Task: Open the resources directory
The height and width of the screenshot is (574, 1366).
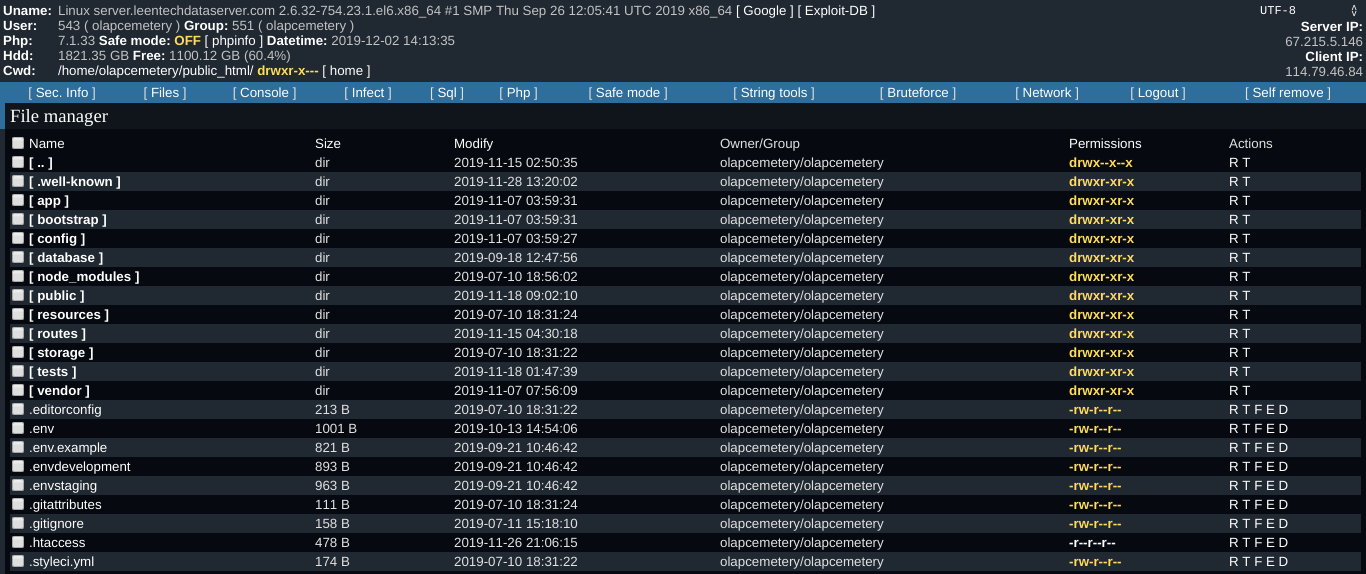Action: pos(69,314)
